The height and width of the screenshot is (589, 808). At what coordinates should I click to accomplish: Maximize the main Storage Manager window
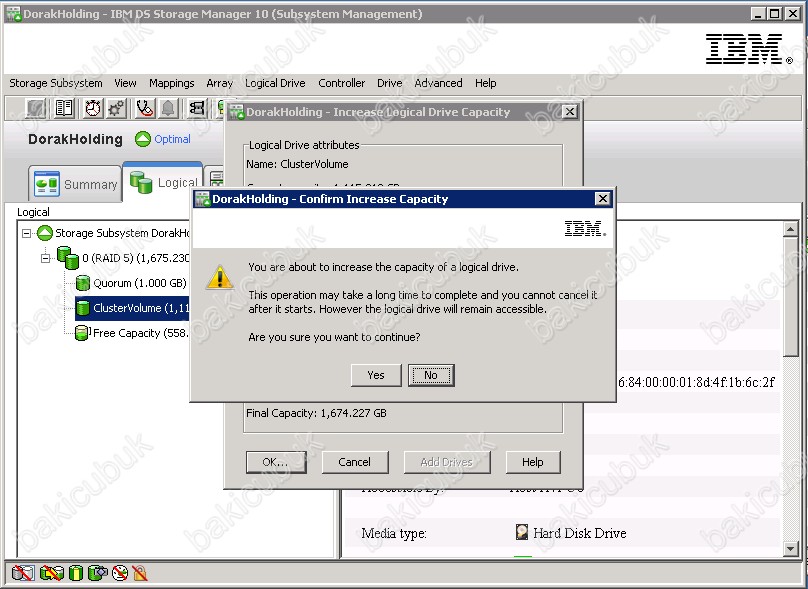[774, 13]
